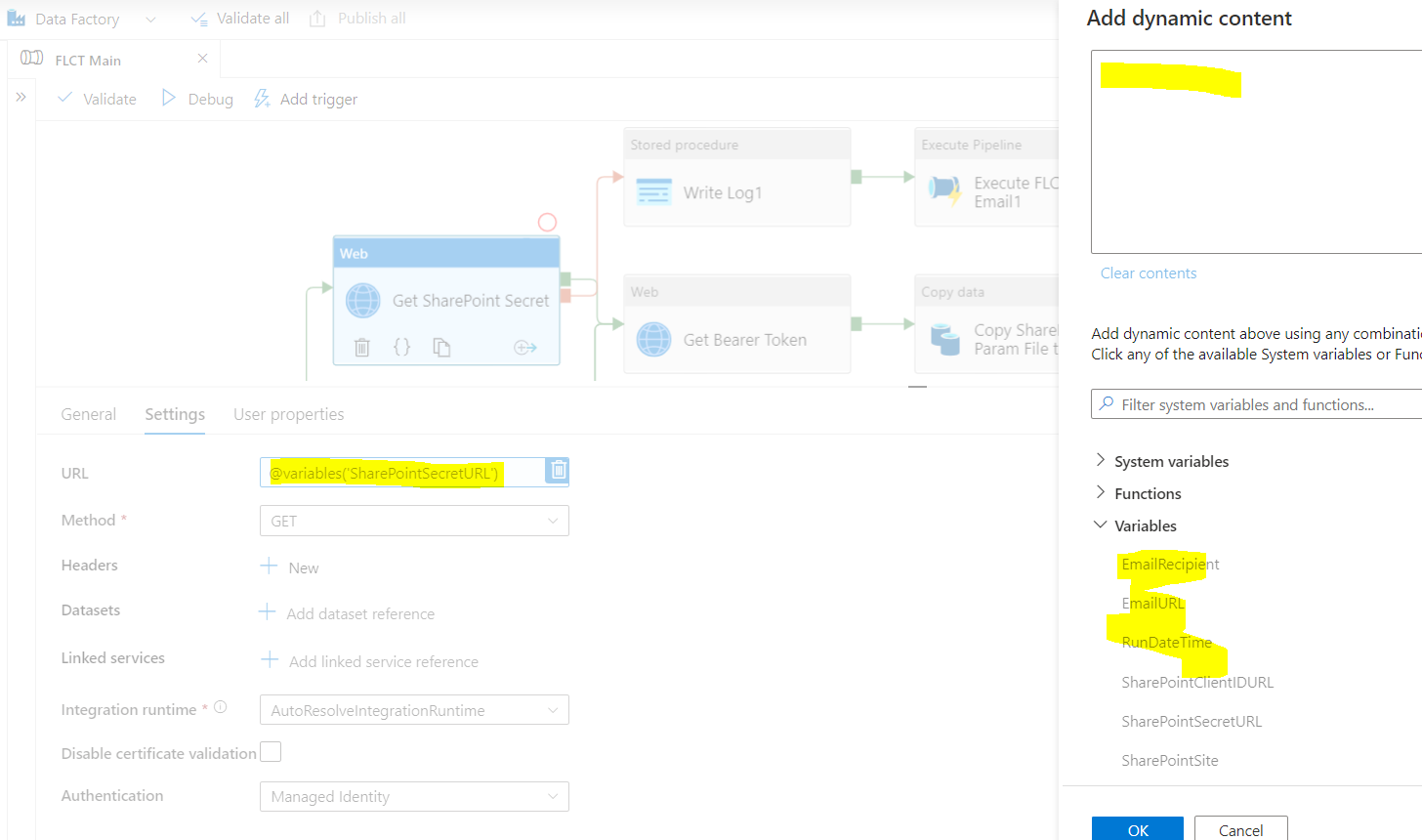Click the Clear contents link
The width and height of the screenshot is (1422, 840).
[1149, 273]
